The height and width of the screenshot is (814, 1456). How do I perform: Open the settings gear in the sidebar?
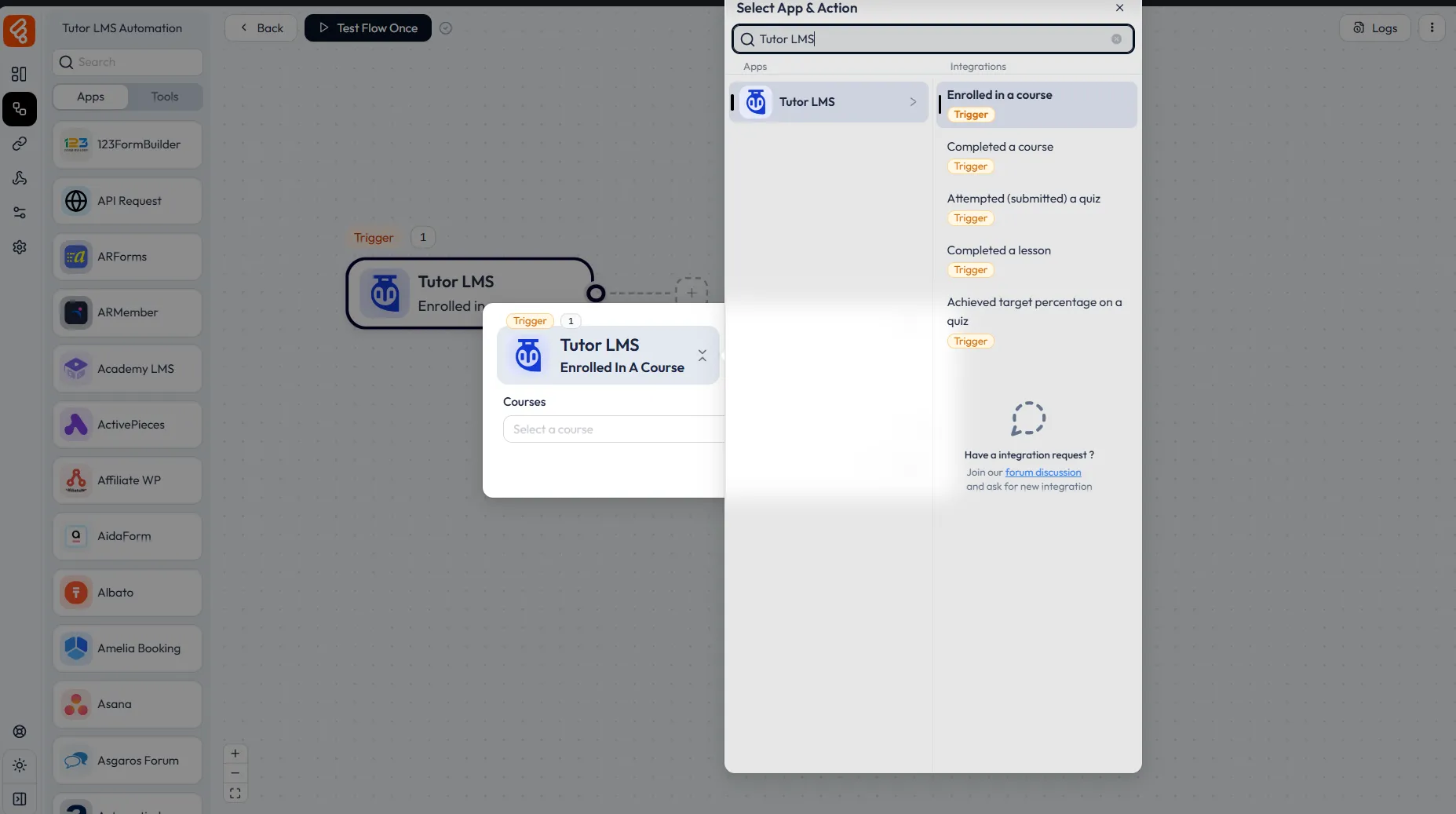coord(20,247)
